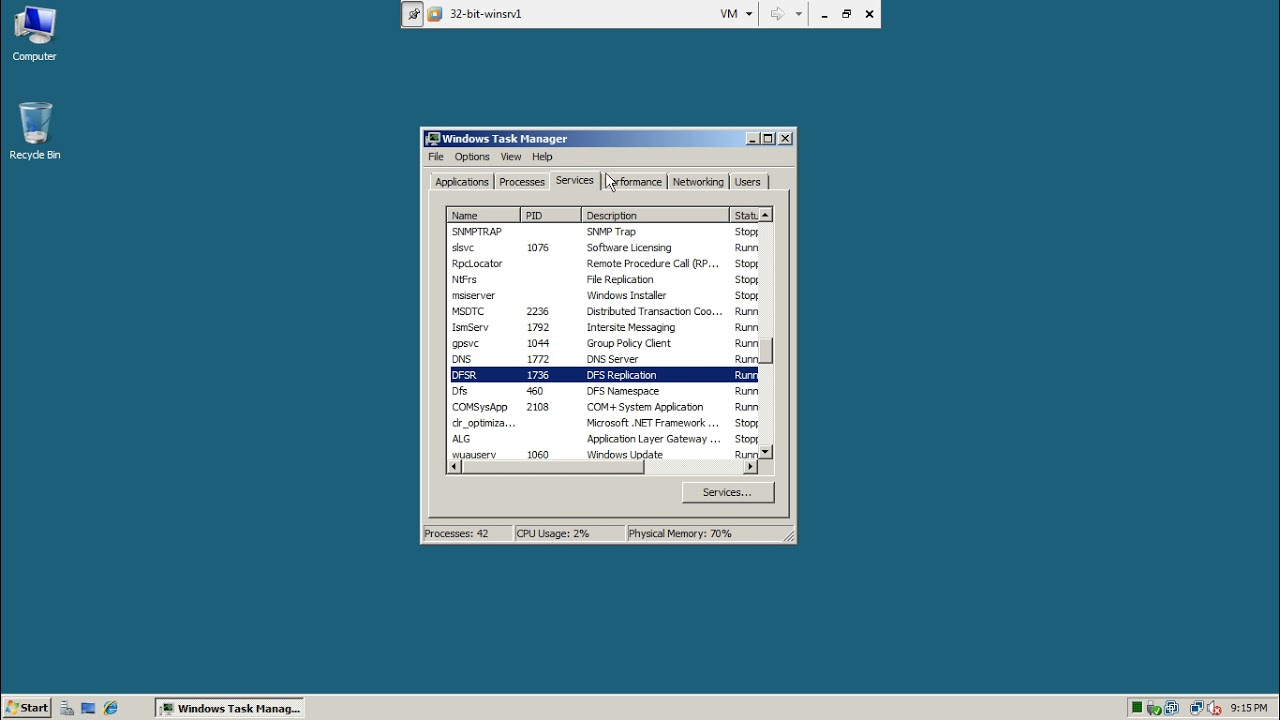The image size is (1280, 720).
Task: Click the Services... button
Action: [728, 492]
